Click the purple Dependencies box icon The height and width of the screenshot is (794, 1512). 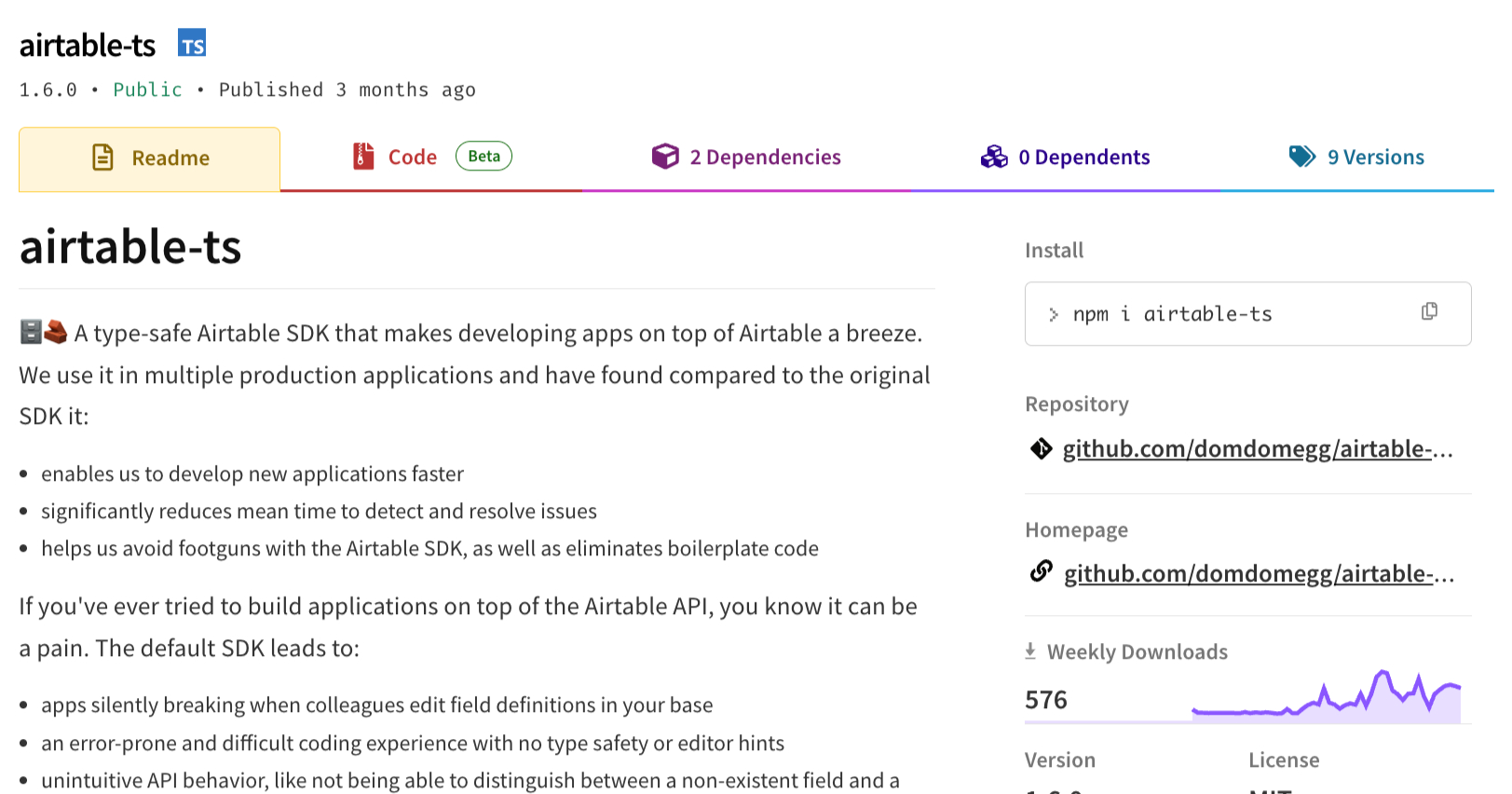click(665, 157)
